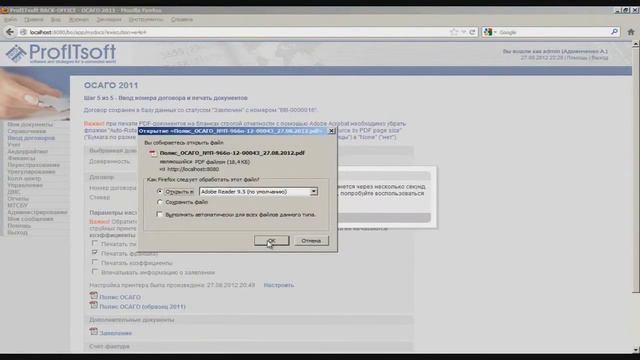640x360 pixels.
Task: Click the ProfITsoft logo
Action: 61,53
